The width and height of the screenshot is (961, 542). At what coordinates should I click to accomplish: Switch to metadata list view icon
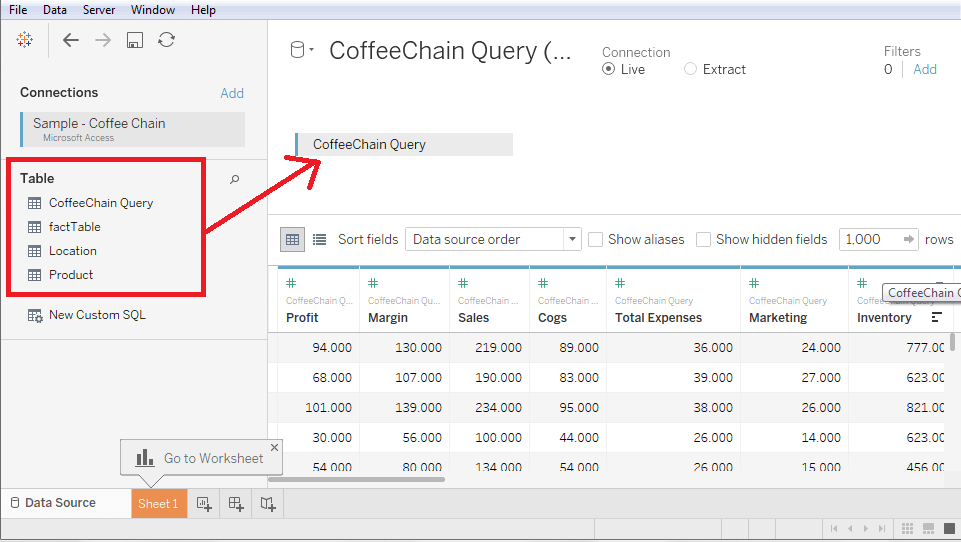[319, 239]
